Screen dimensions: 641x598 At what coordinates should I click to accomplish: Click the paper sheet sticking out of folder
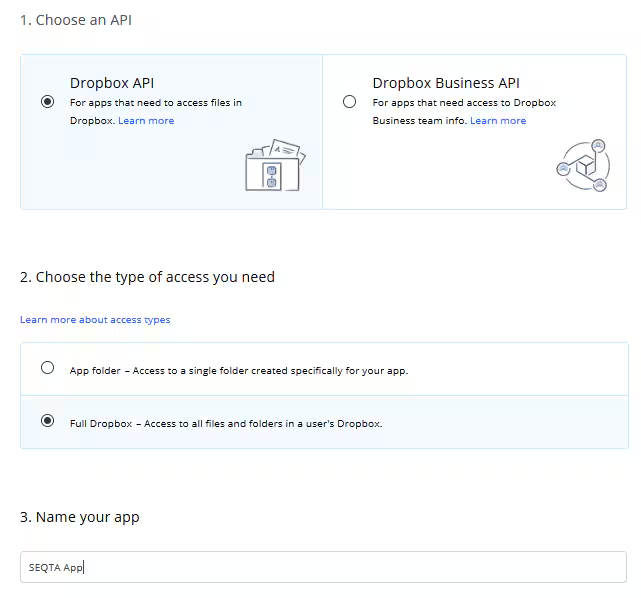tap(286, 150)
